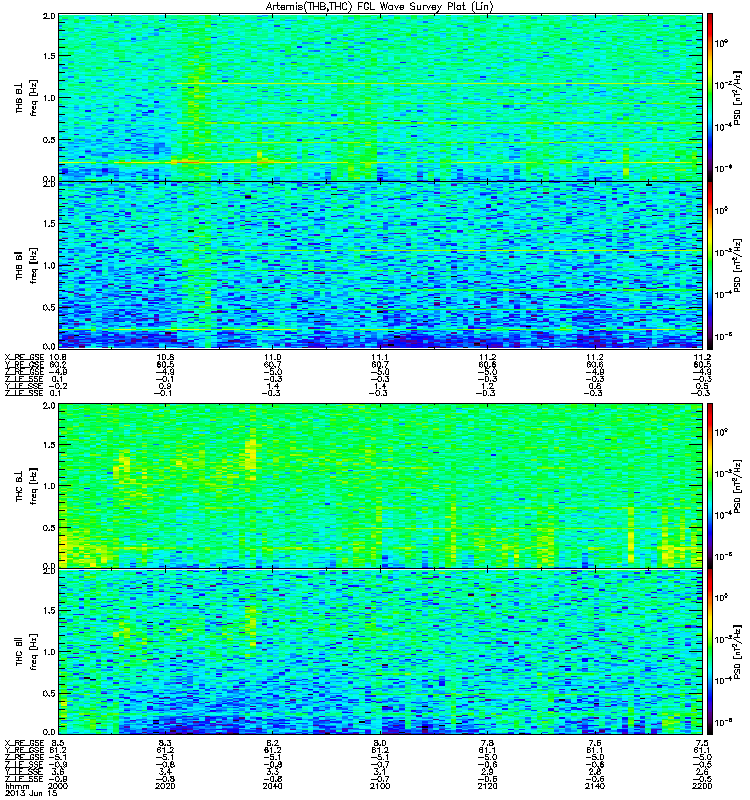
Task: Click the color bar beside the THC B∥ panel
Action: coord(709,652)
